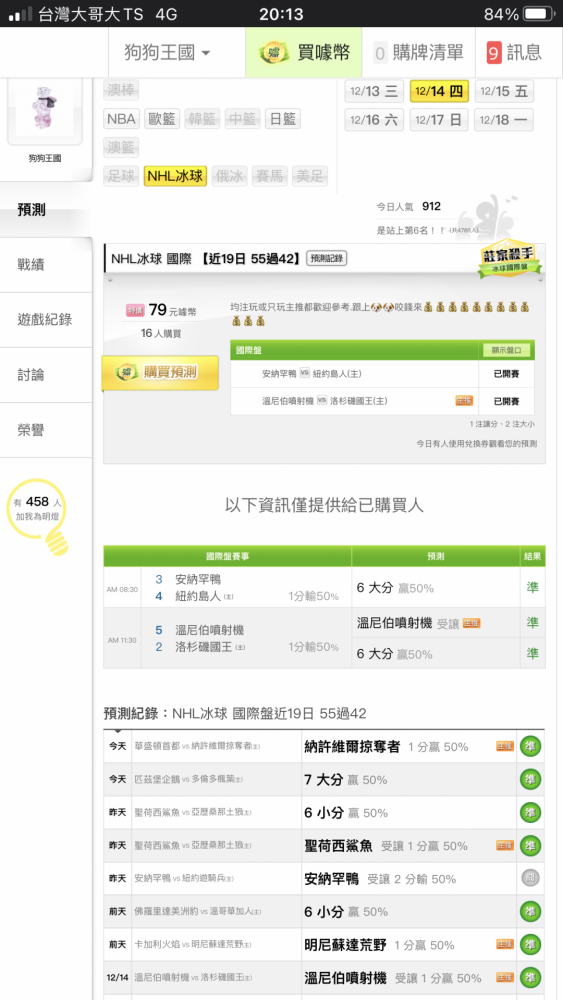Image resolution: width=563 pixels, height=1000 pixels.
Task: Open the 狗狗王國 dropdown menu
Action: pos(167,52)
